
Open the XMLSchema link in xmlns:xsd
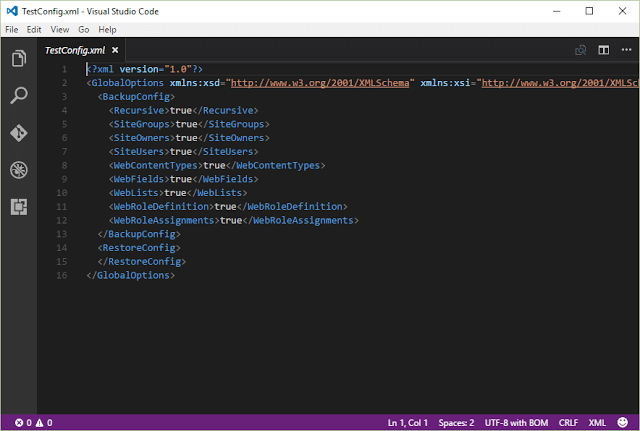pyautogui.click(x=320, y=83)
